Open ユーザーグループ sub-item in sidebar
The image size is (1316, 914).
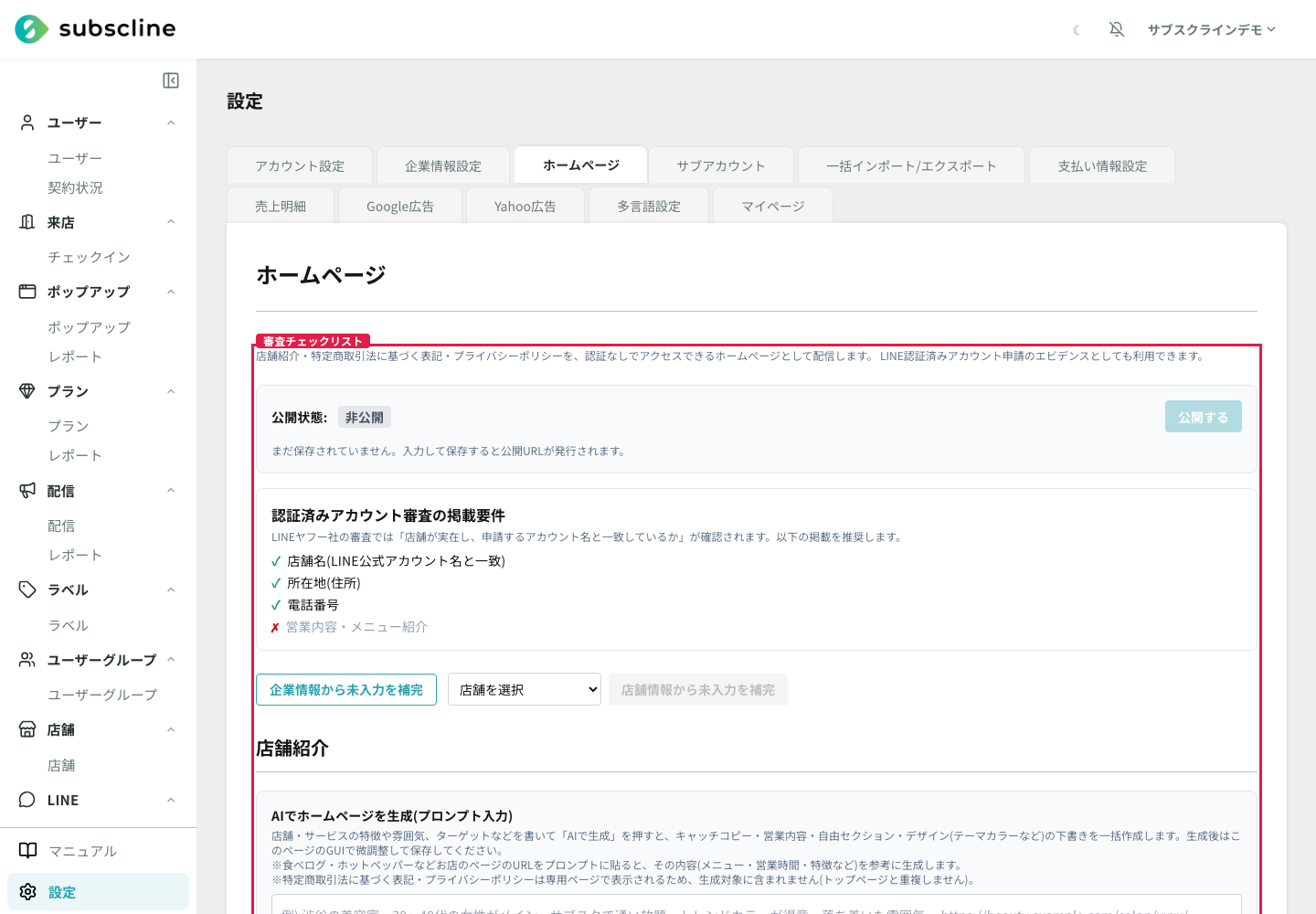pyautogui.click(x=102, y=695)
